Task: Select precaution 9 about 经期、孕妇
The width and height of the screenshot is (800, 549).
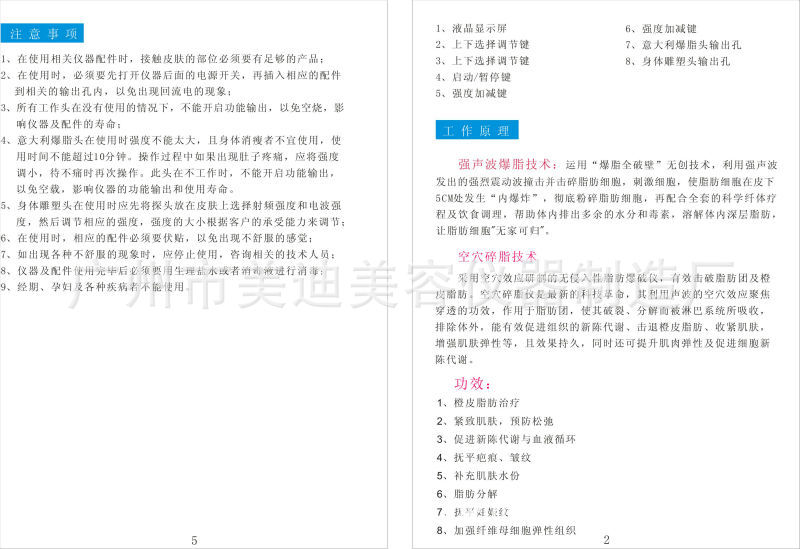Action: click(x=95, y=287)
